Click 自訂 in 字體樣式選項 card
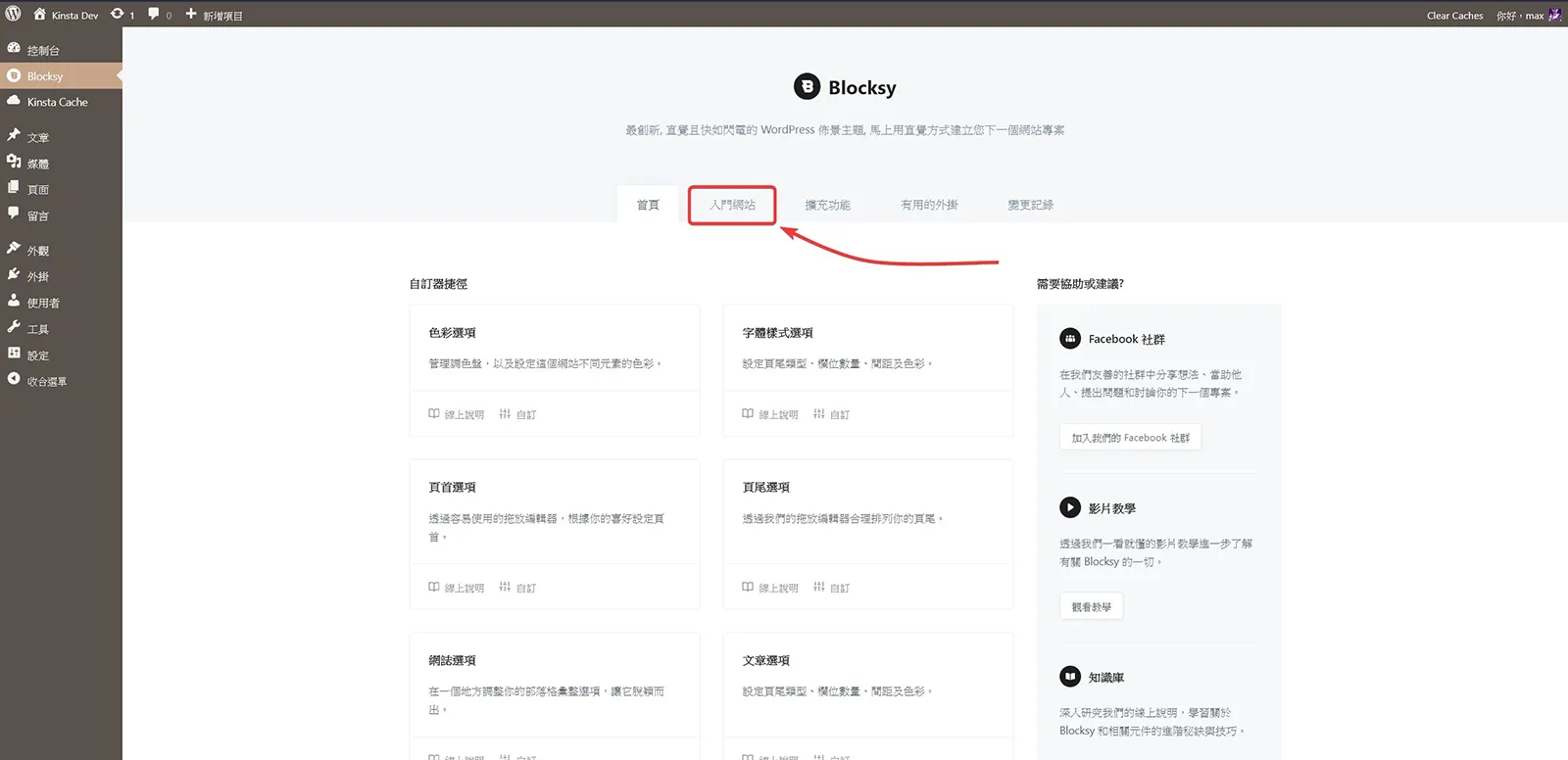This screenshot has height=760, width=1568. [x=831, y=414]
